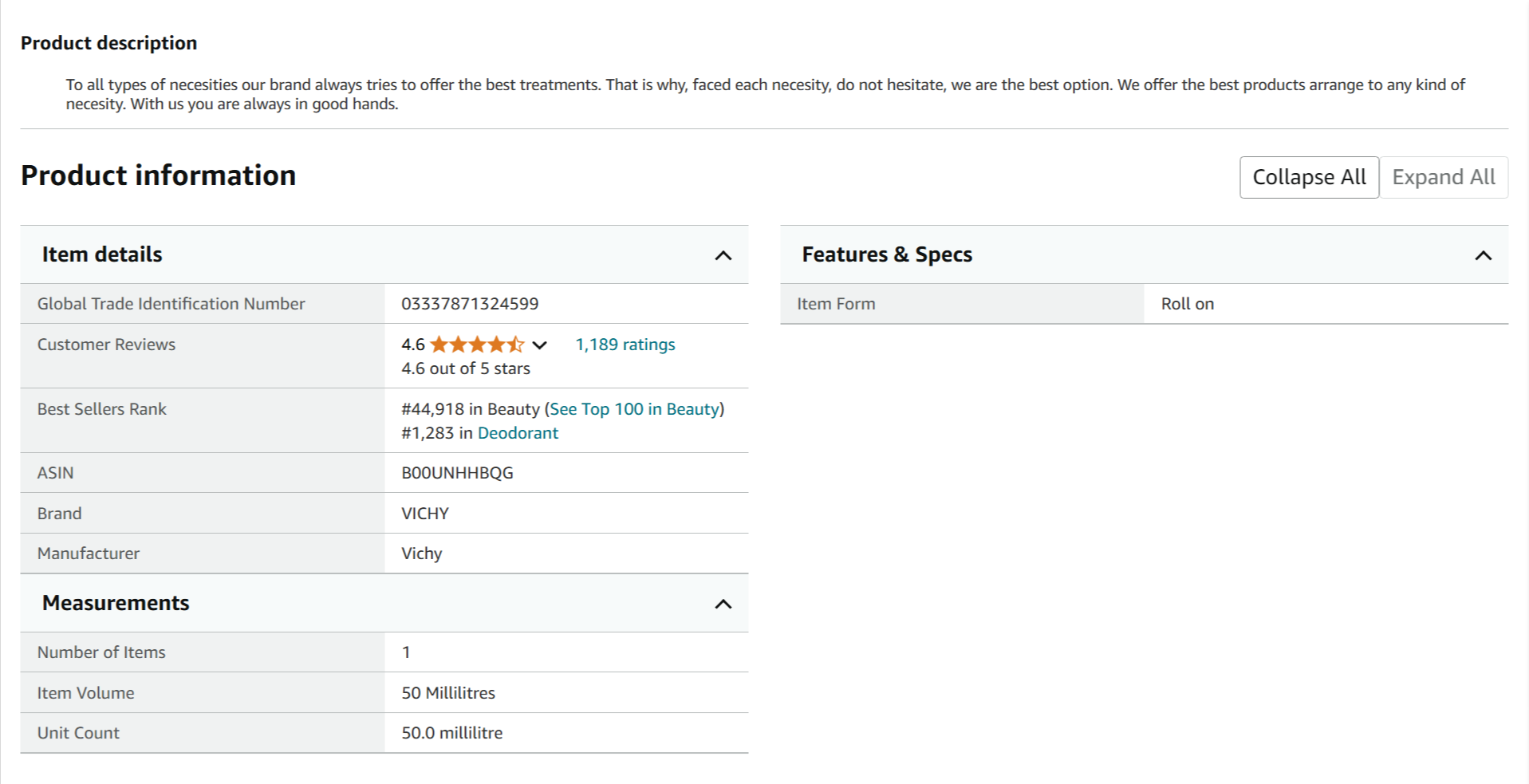The height and width of the screenshot is (784, 1529).
Task: Open the Deodorant category link
Action: click(518, 433)
